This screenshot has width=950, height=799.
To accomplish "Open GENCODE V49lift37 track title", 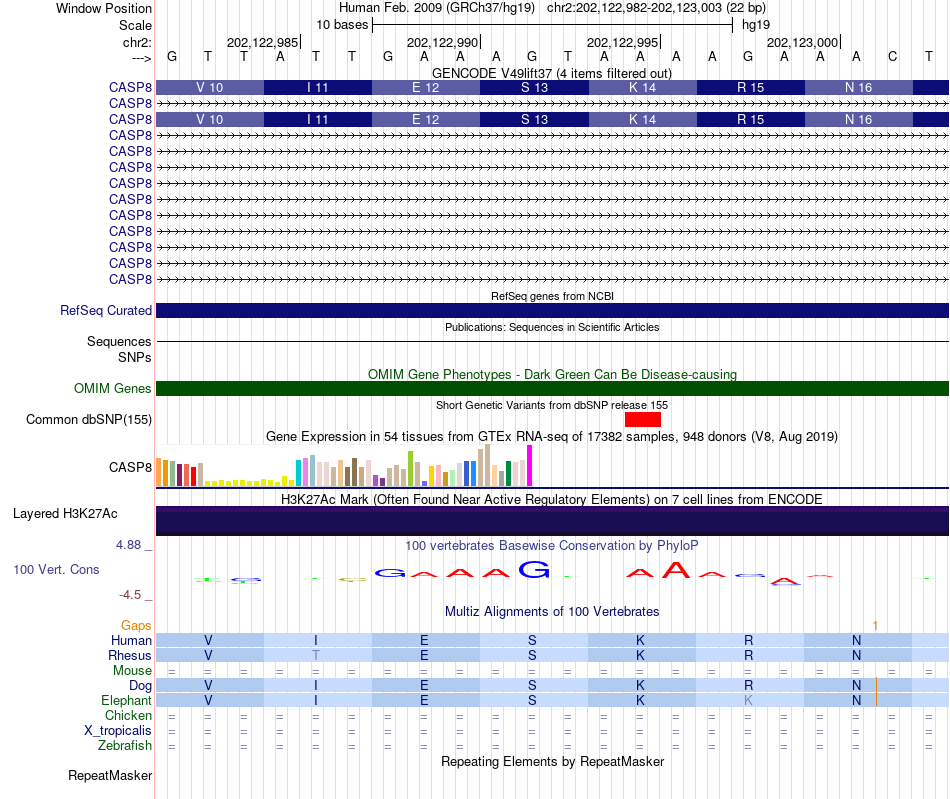I will tap(551, 73).
